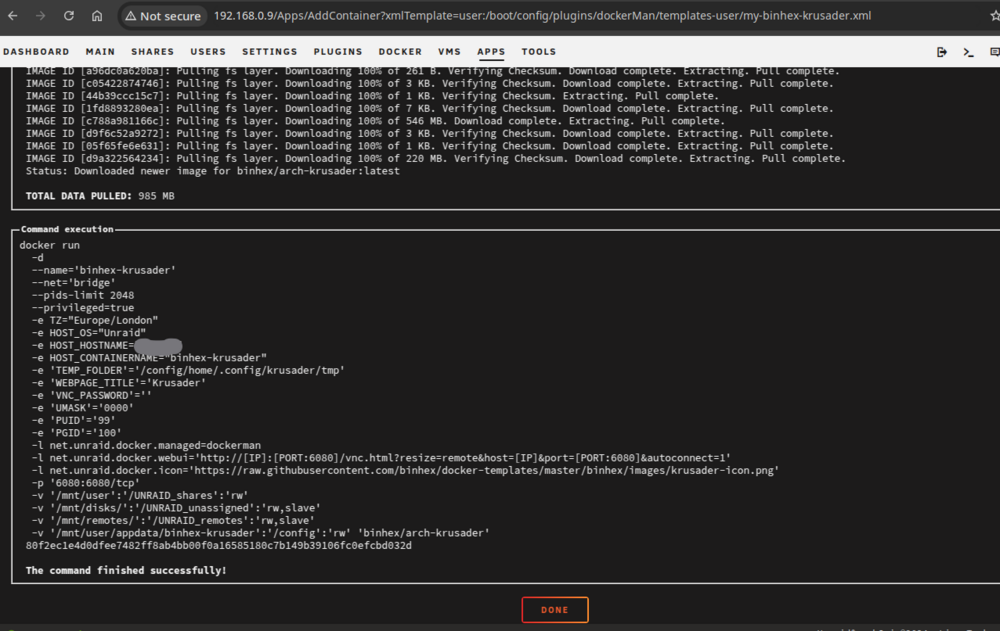Viewport: 1000px width, 631px height.
Task: Open the feedback icon in top bar
Action: pyautogui.click(x=994, y=52)
